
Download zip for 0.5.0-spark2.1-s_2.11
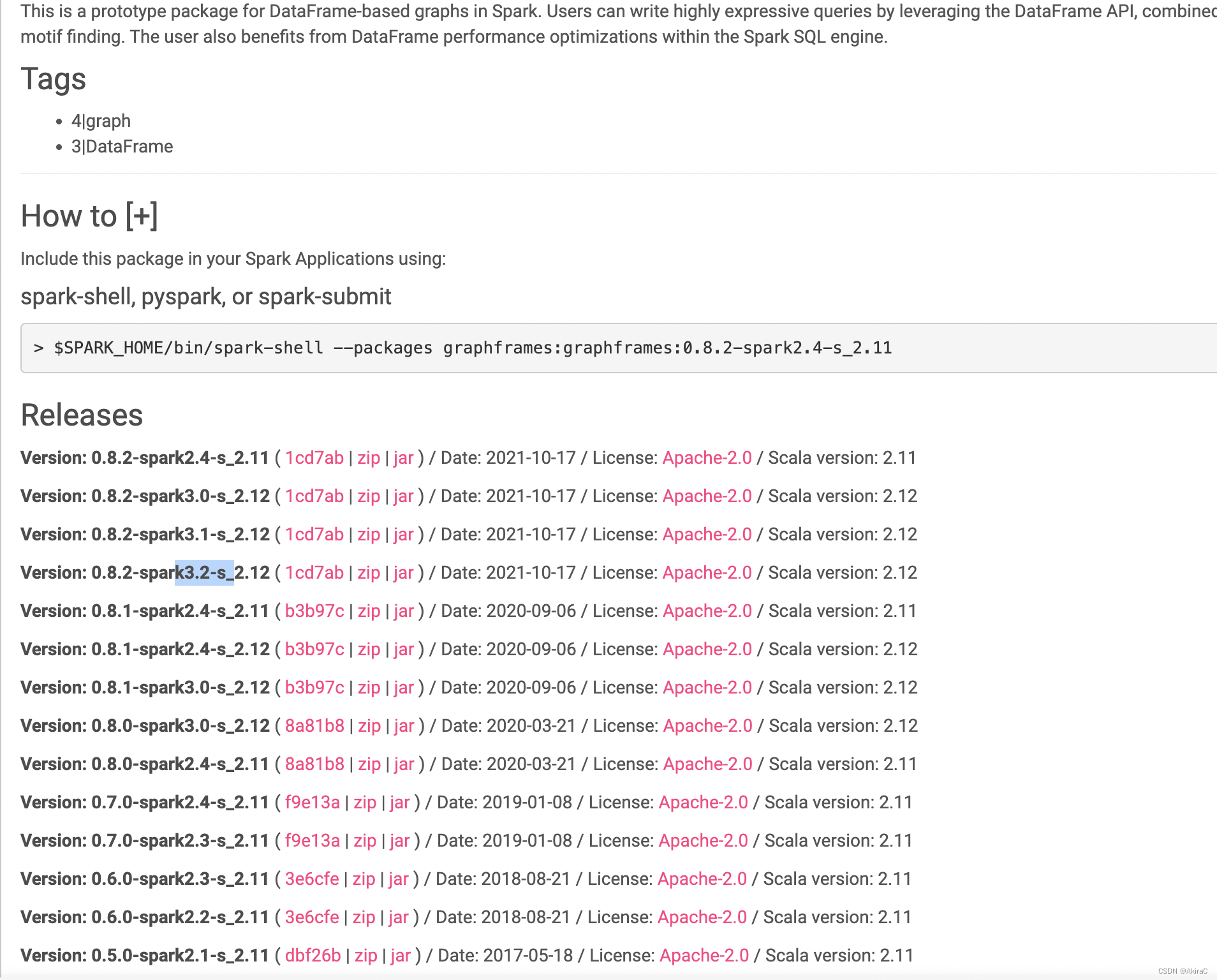pos(366,956)
